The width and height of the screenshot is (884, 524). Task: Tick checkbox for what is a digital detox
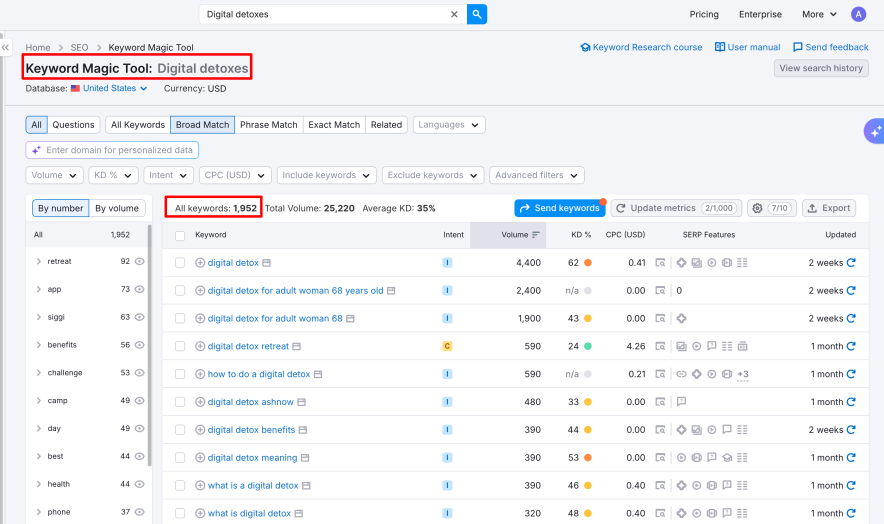pyautogui.click(x=180, y=486)
